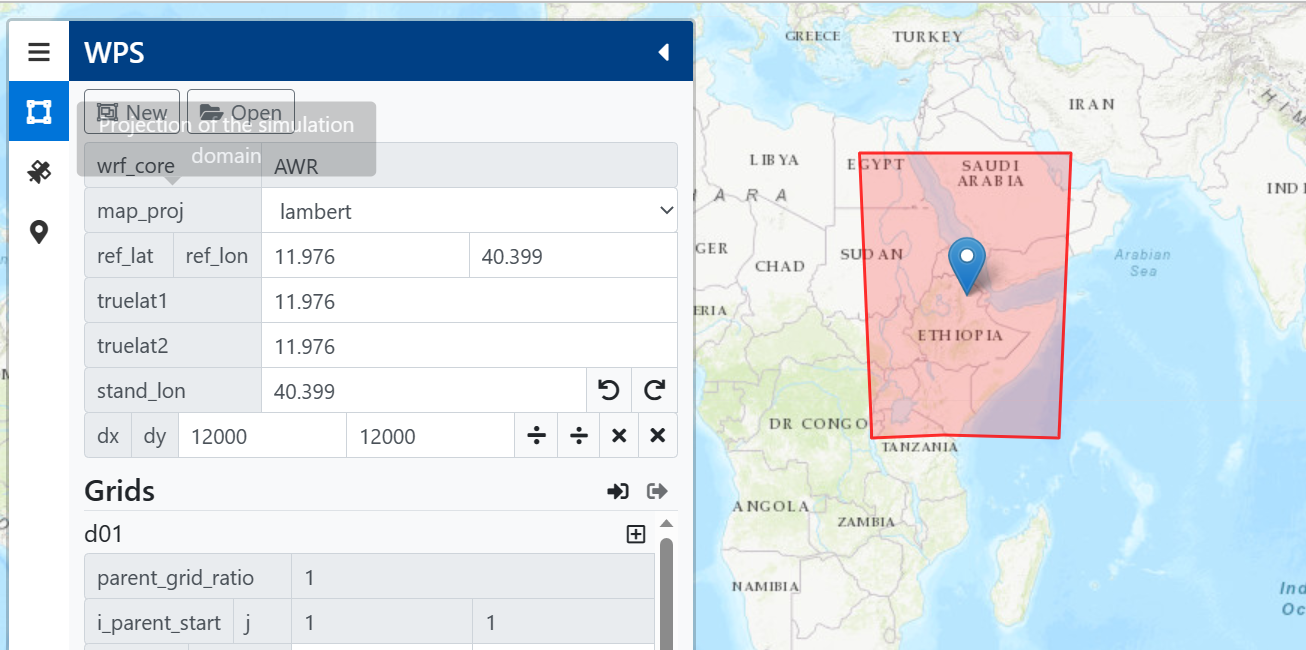
Task: Click the first divide icon in dx row
Action: 537,436
